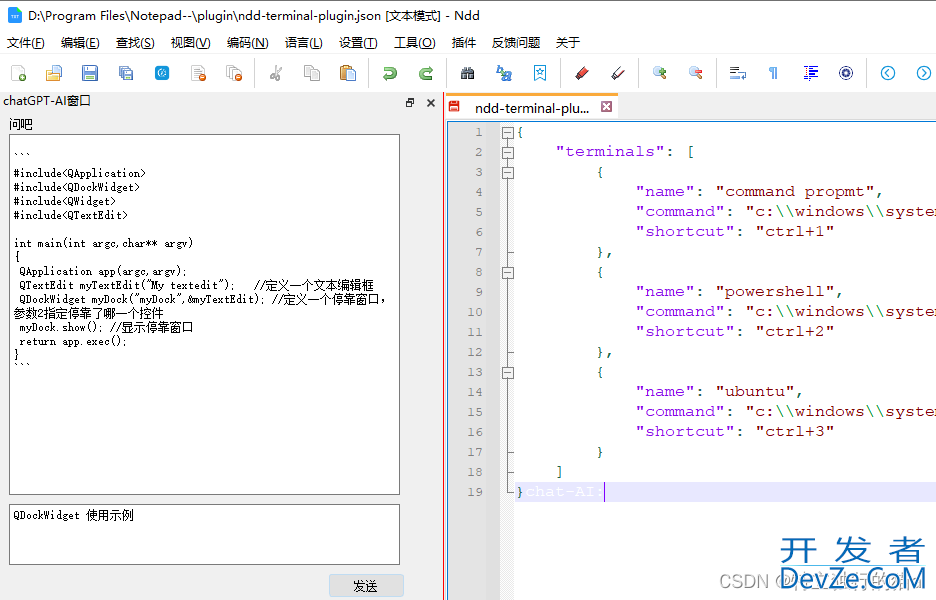The width and height of the screenshot is (936, 600).
Task: Click the 发送 button
Action: click(366, 586)
